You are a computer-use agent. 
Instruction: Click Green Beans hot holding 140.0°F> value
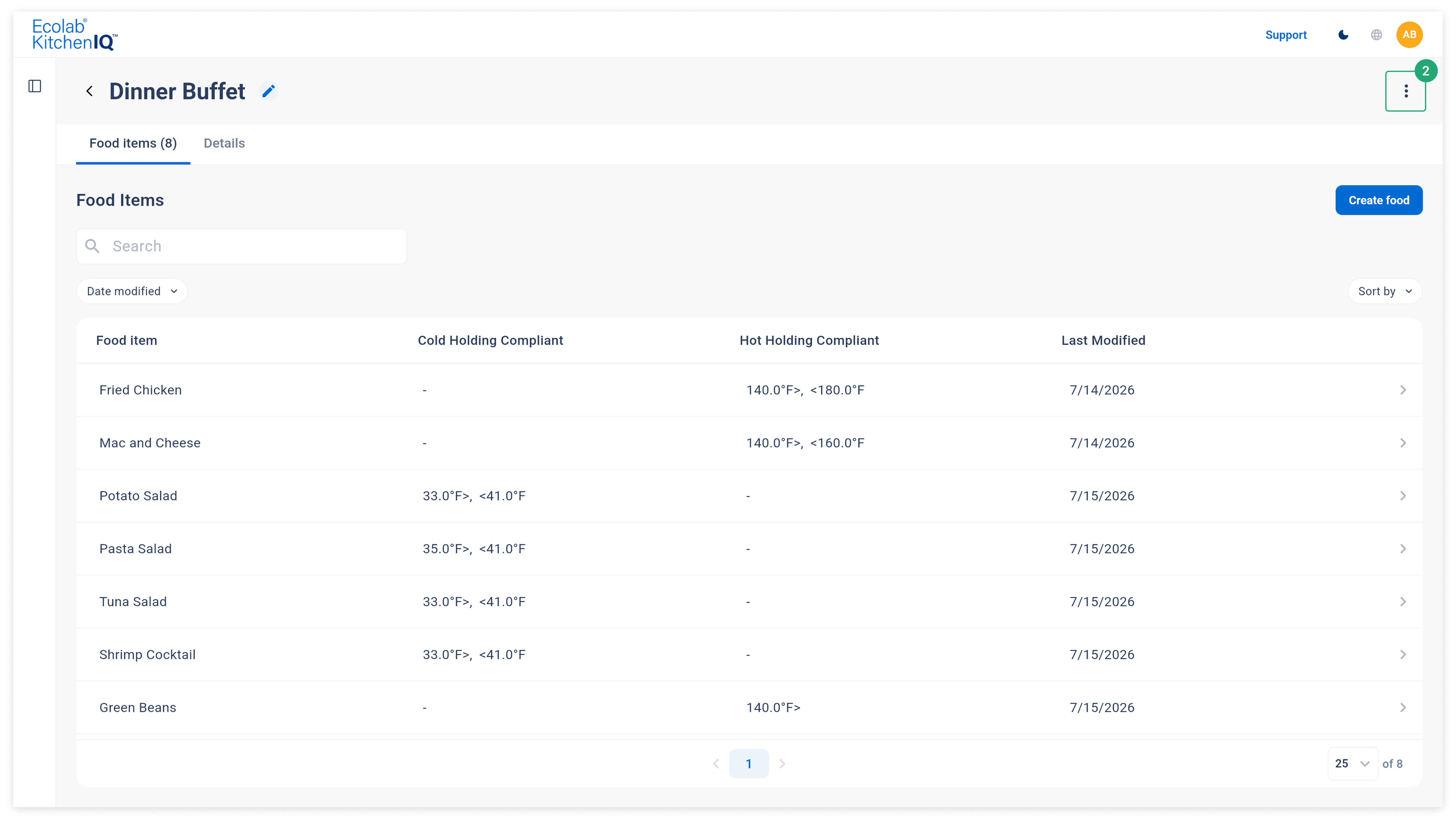(x=773, y=707)
